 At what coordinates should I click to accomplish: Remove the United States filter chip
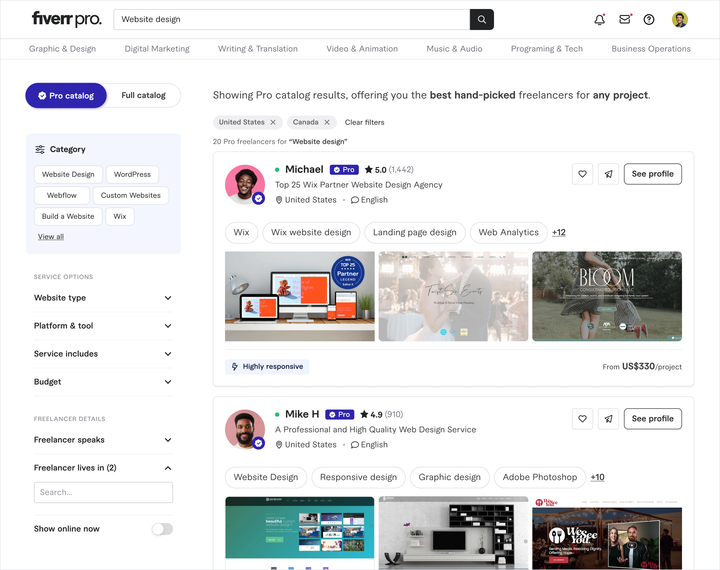point(273,122)
